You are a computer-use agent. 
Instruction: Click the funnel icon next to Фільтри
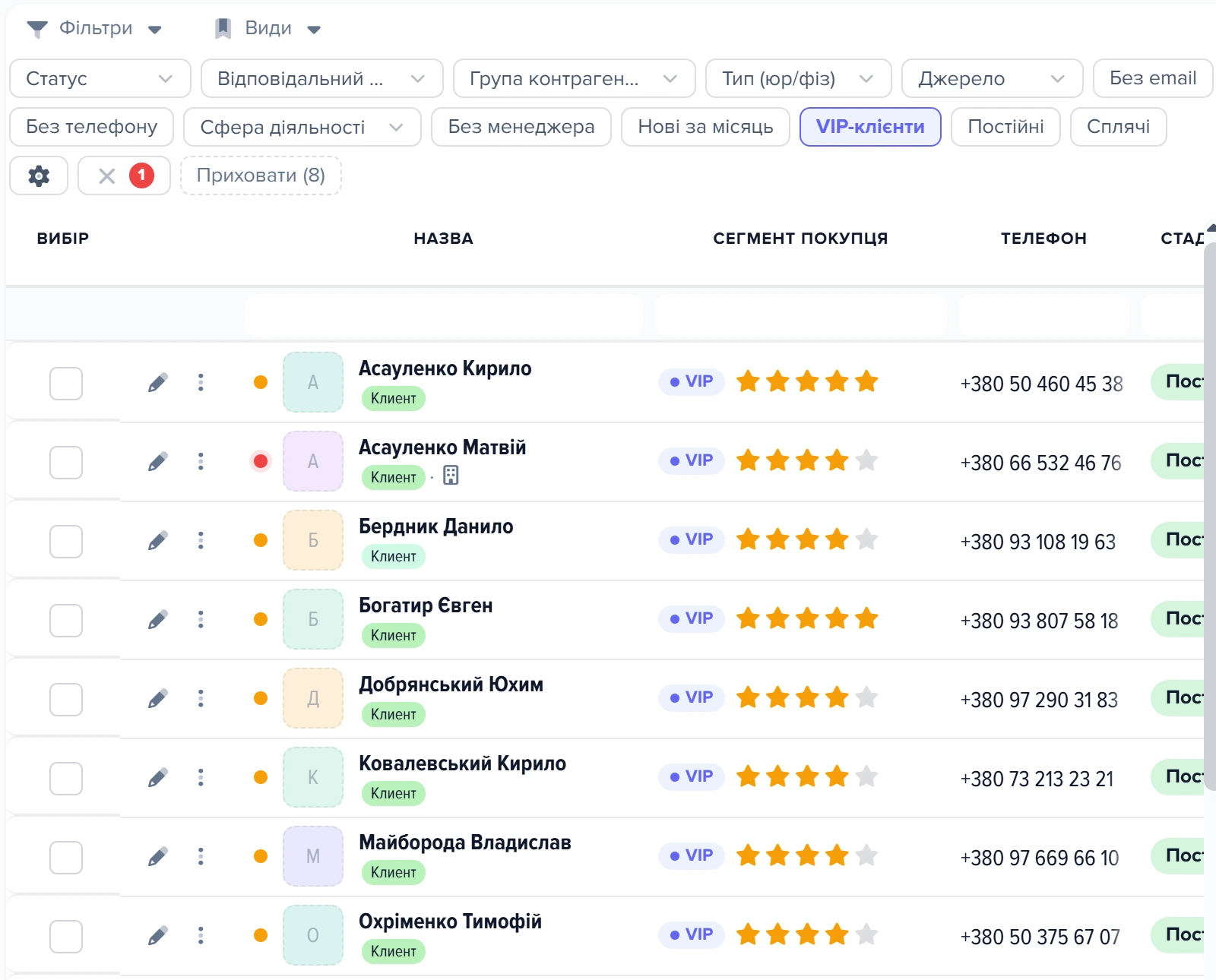pyautogui.click(x=37, y=29)
